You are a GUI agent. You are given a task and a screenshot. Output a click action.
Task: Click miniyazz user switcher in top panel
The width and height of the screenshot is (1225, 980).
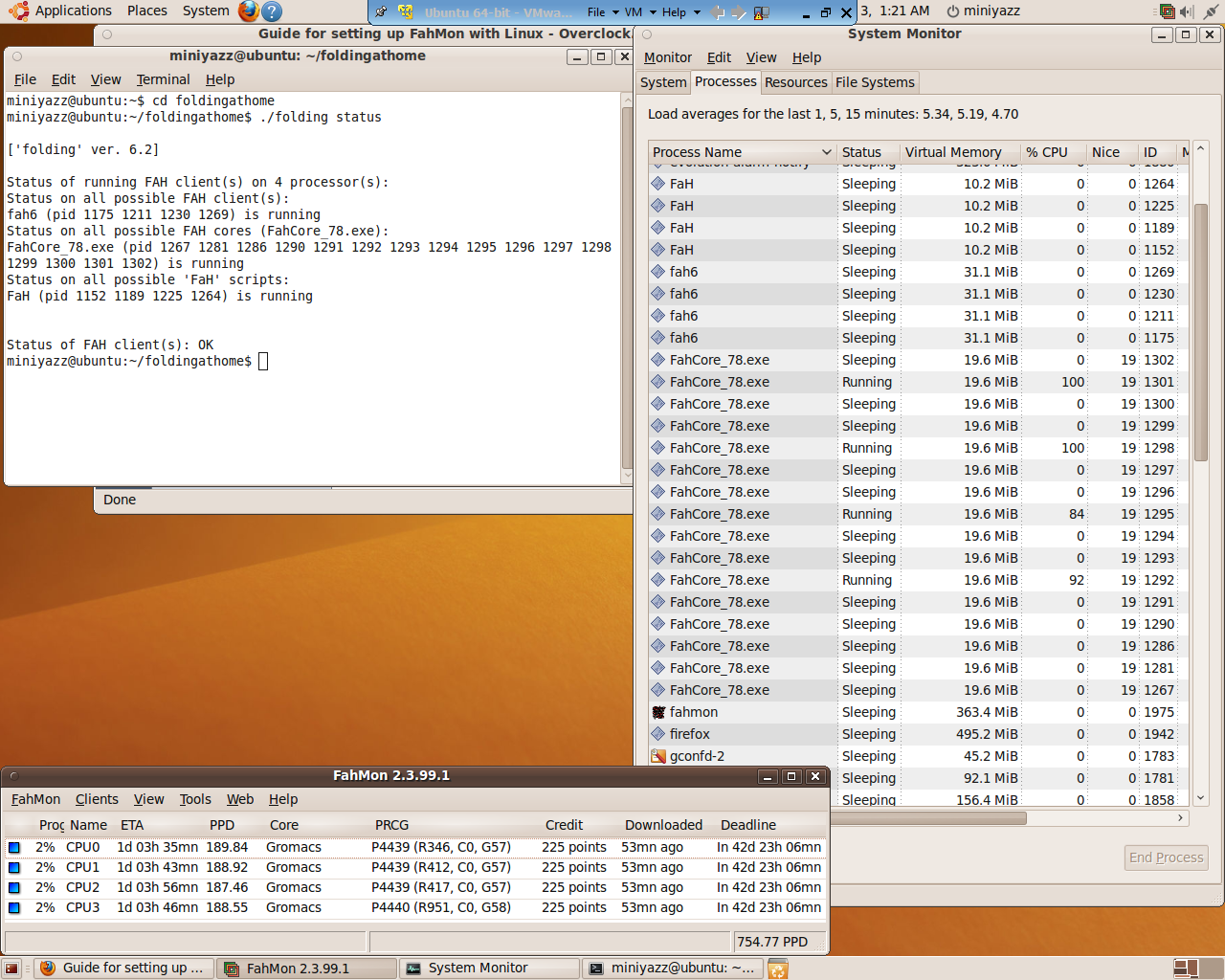click(x=991, y=11)
